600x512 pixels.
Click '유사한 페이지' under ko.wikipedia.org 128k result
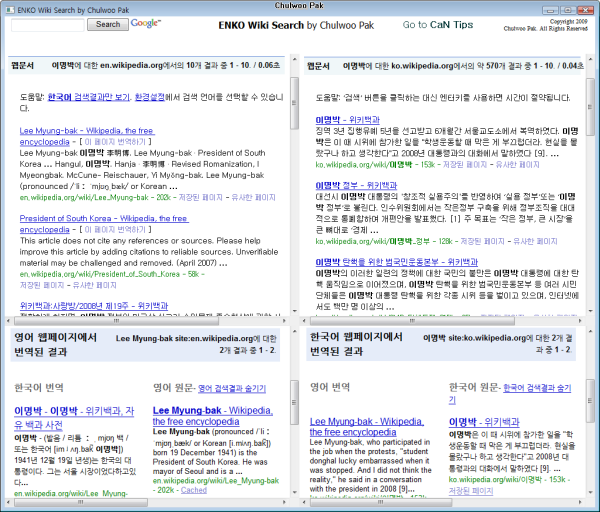click(x=535, y=241)
